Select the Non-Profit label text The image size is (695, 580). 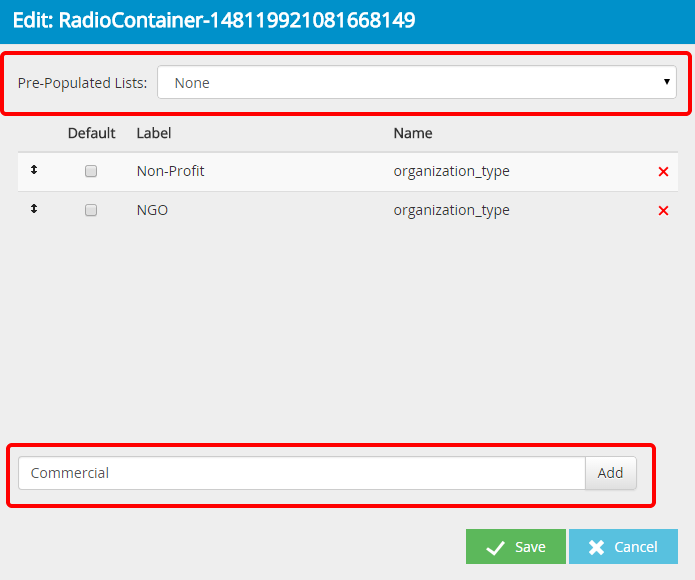tap(170, 171)
